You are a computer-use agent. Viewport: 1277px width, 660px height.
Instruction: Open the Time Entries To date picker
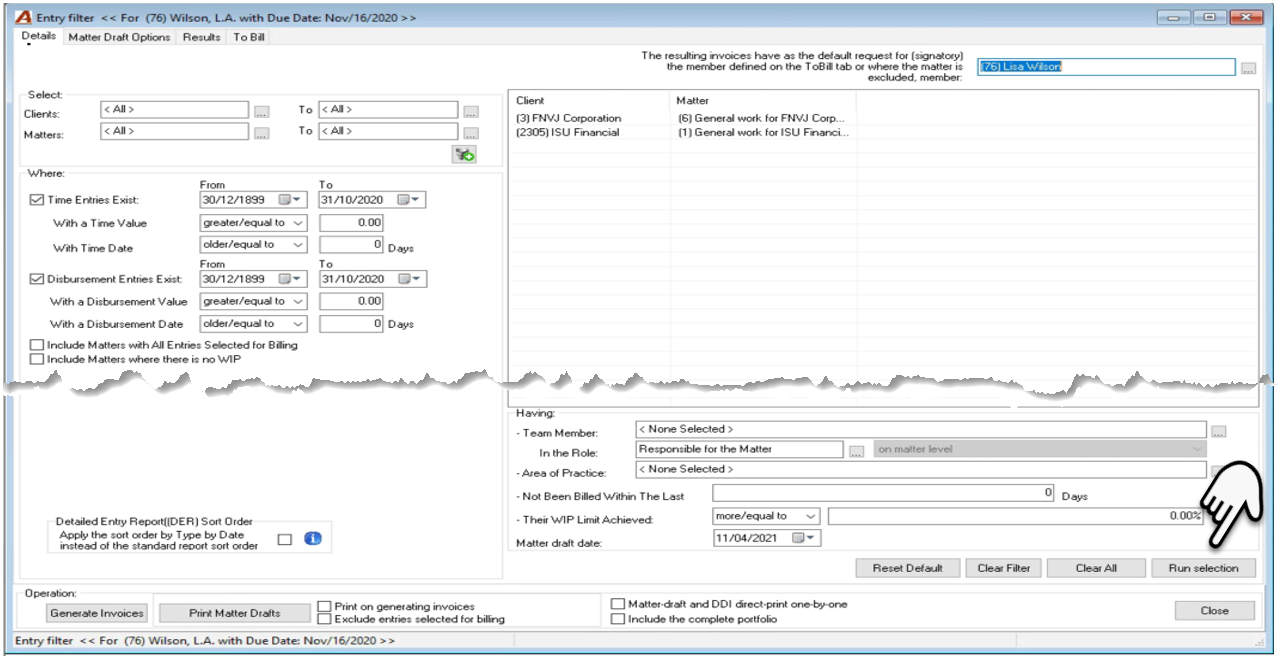pyautogui.click(x=409, y=200)
